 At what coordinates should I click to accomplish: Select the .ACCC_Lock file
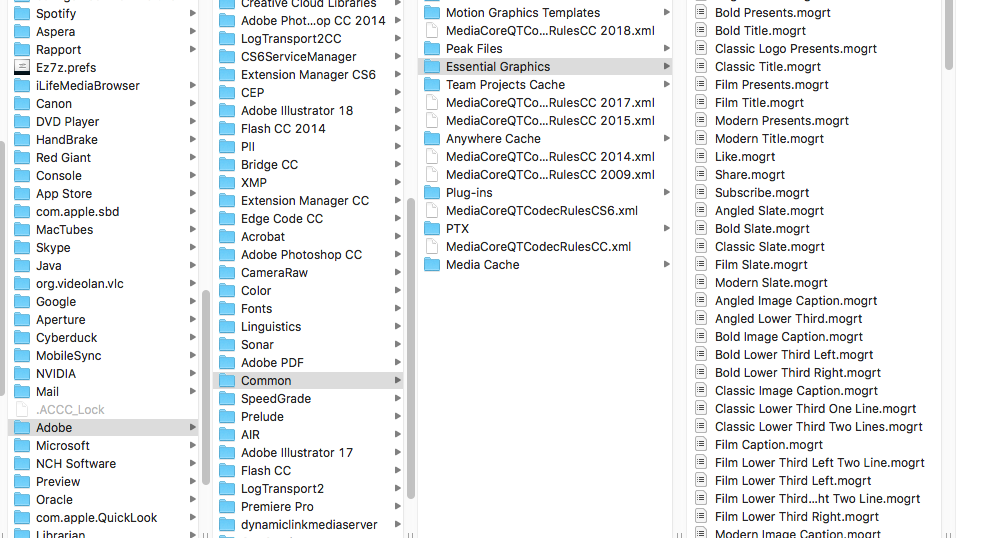pyautogui.click(x=104, y=410)
